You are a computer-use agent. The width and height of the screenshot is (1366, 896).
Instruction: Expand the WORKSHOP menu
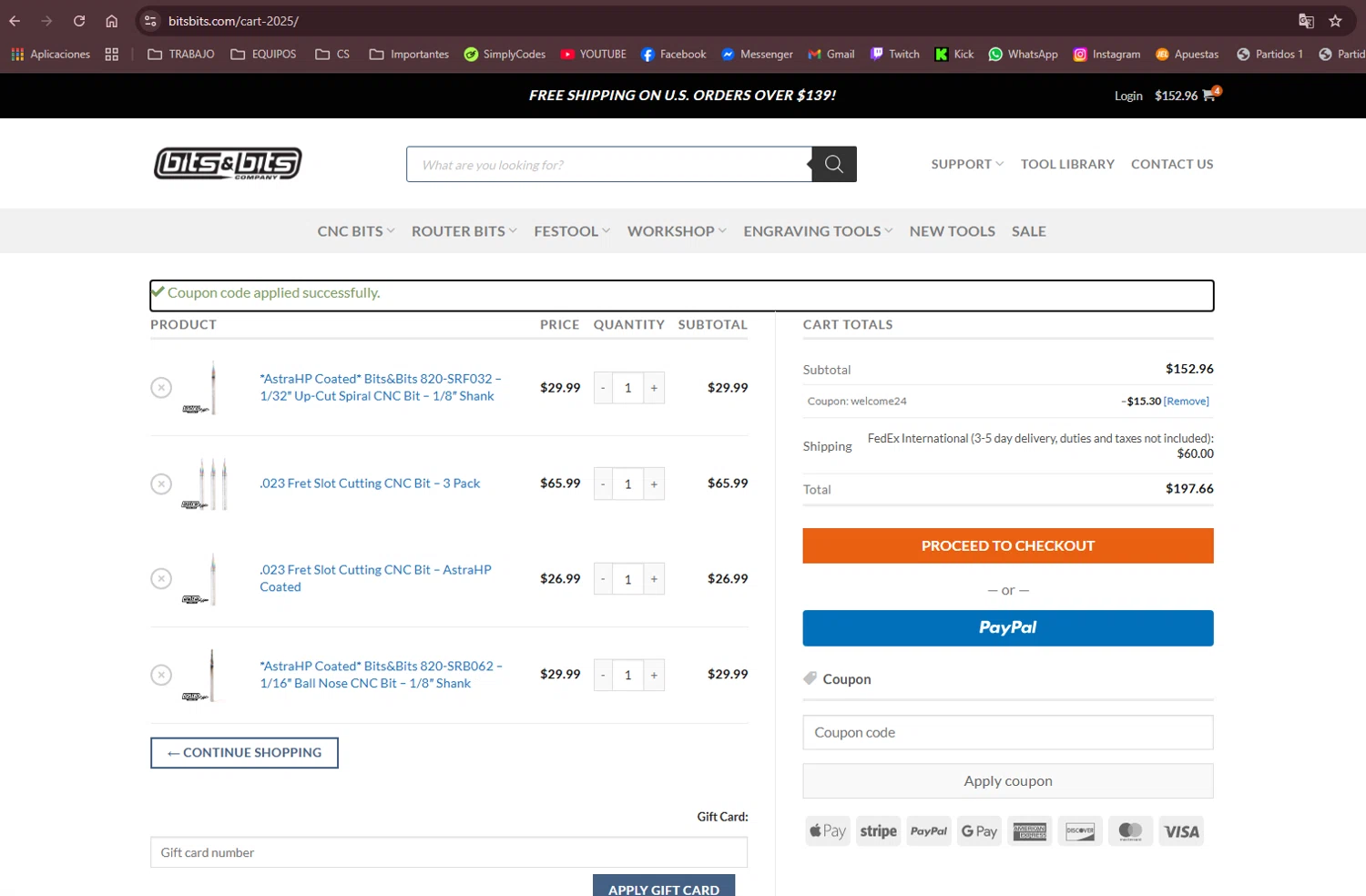[x=677, y=231]
